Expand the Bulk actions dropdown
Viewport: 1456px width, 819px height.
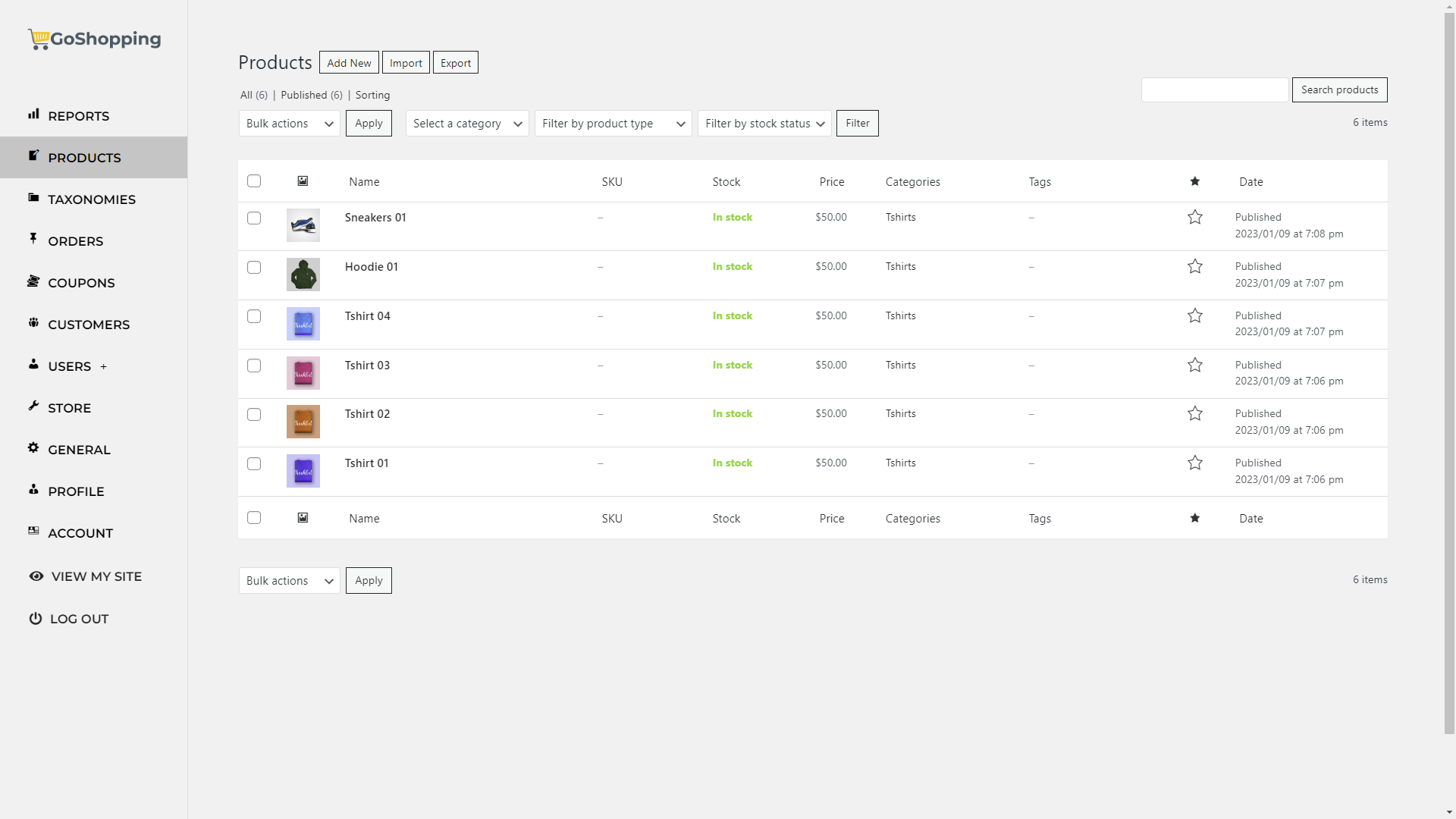[289, 123]
